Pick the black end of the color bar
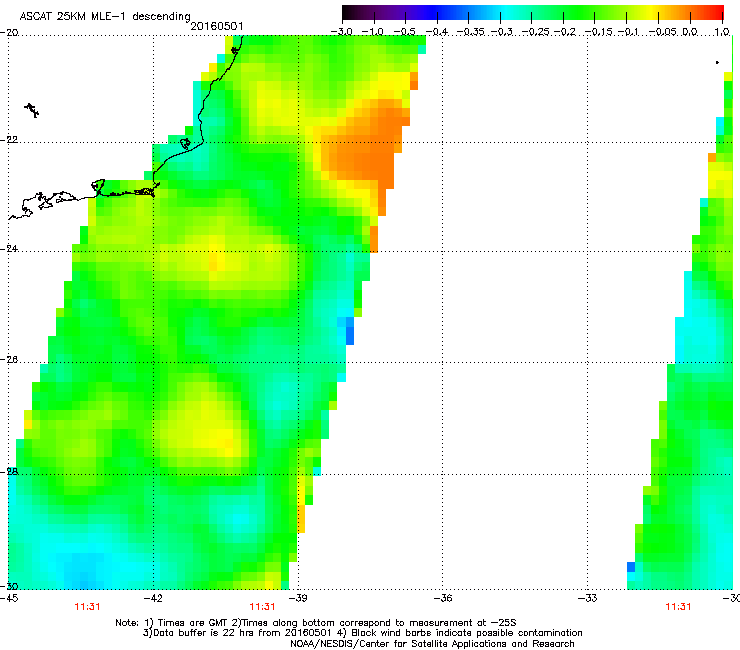740x650 pixels. (x=349, y=12)
